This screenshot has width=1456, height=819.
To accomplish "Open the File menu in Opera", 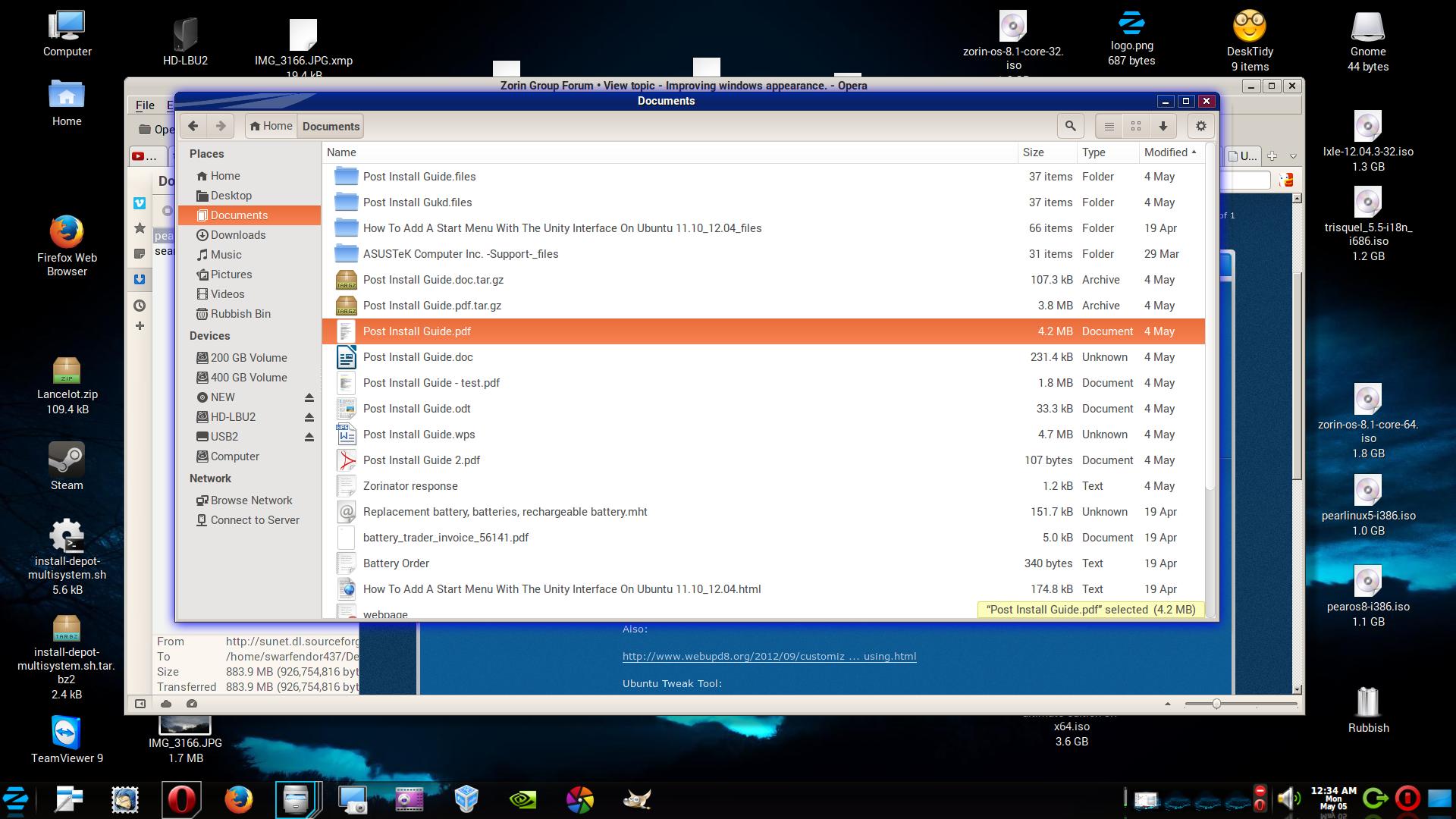I will [145, 105].
